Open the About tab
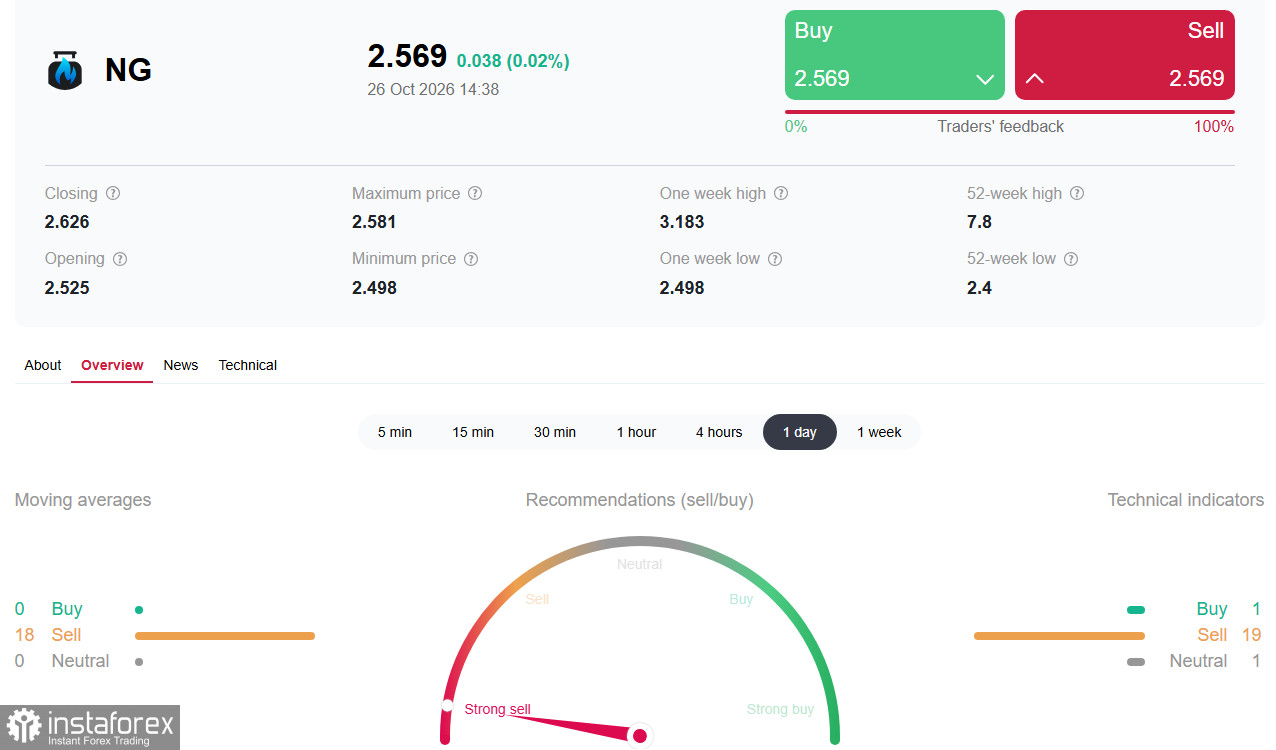 (43, 365)
